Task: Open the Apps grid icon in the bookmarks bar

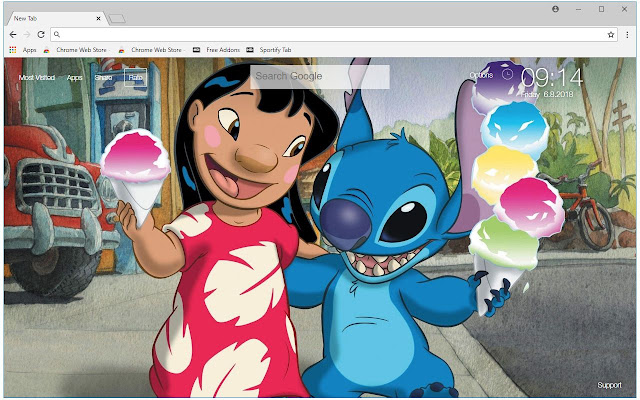Action: point(13,50)
